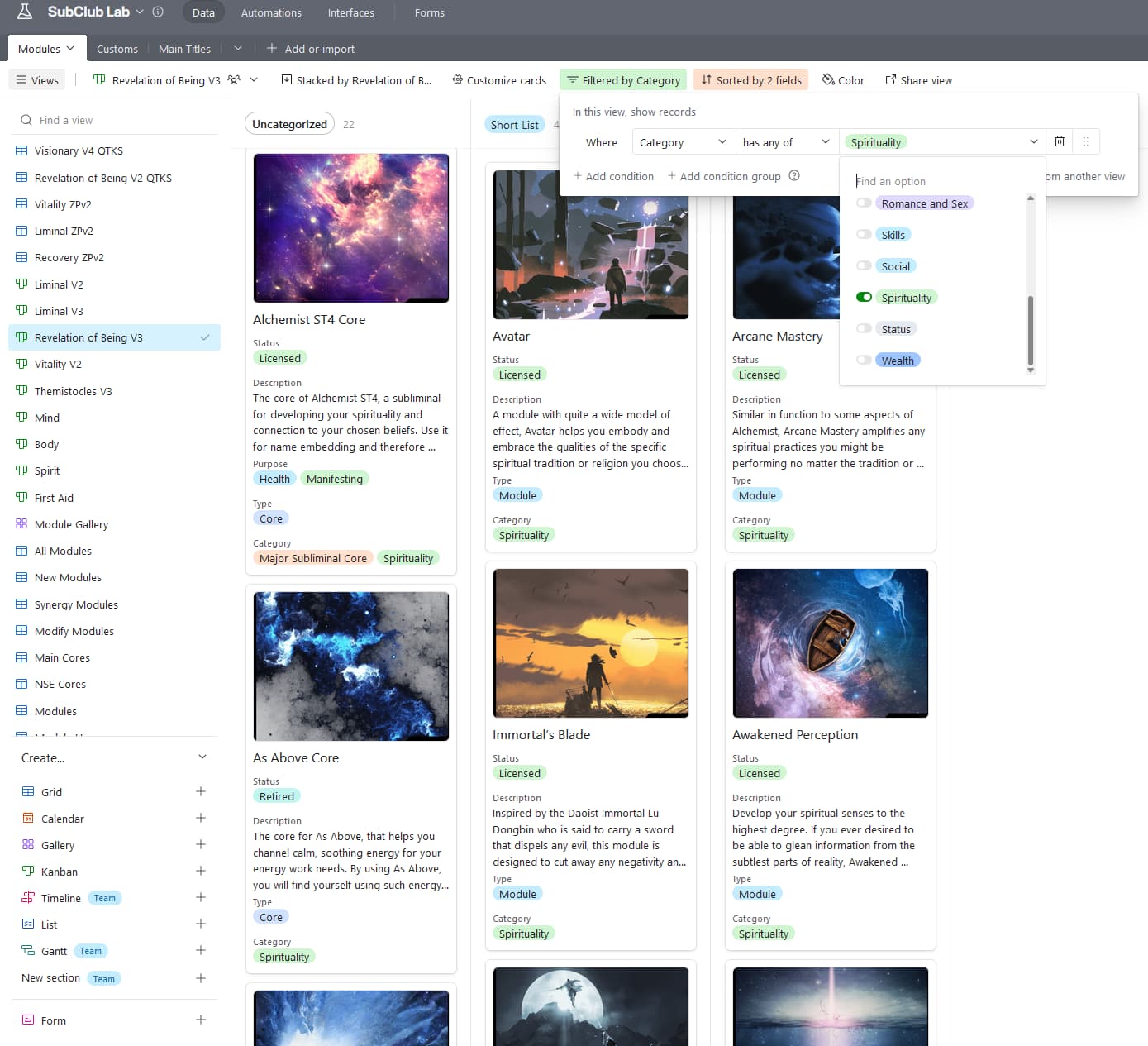The height and width of the screenshot is (1046, 1148).
Task: Click the magnifier icon in Find a view
Action: (26, 120)
